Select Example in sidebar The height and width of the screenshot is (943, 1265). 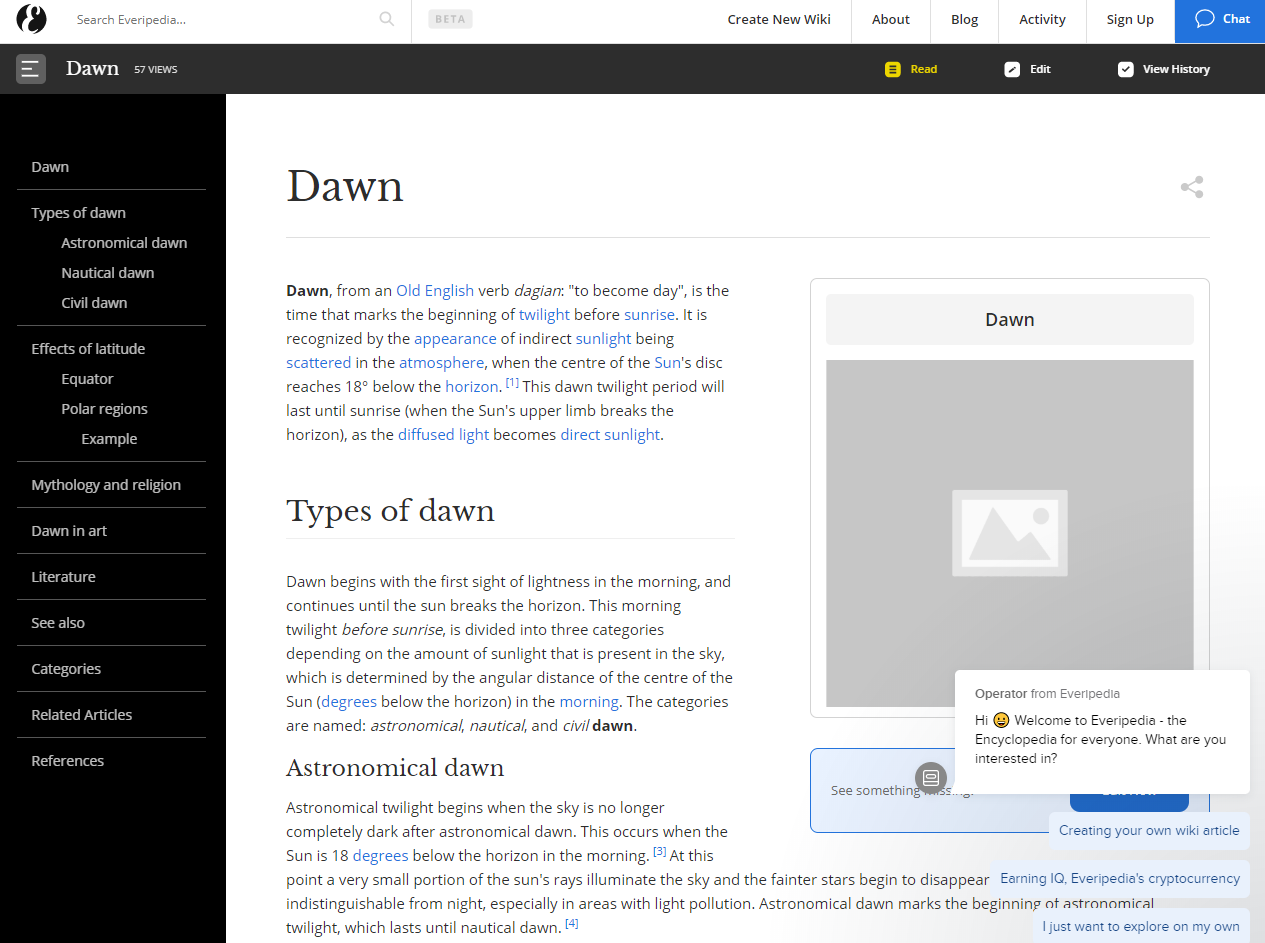(x=109, y=439)
